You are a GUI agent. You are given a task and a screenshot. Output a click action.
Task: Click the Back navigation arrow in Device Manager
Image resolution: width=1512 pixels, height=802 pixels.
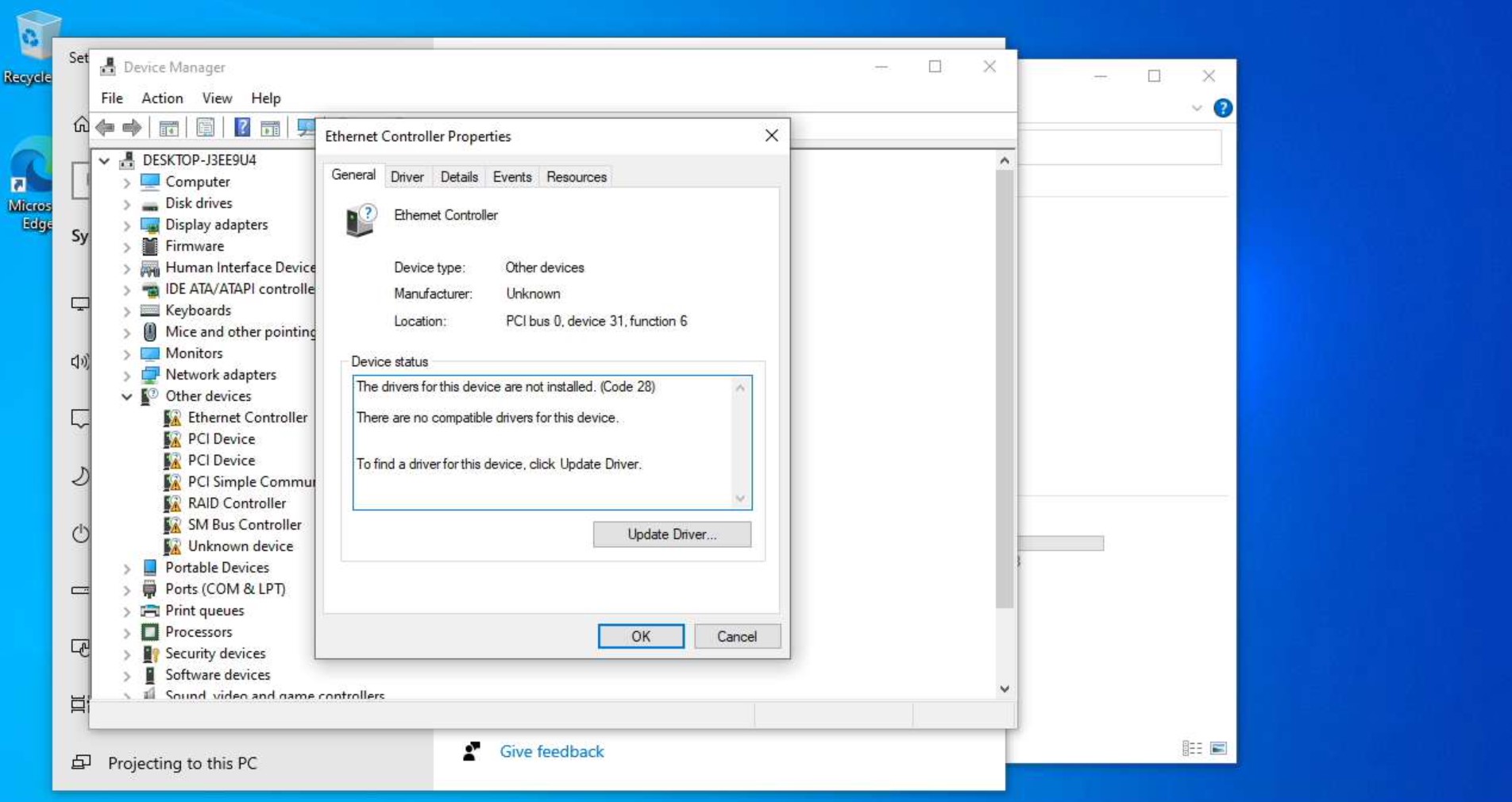click(x=106, y=128)
